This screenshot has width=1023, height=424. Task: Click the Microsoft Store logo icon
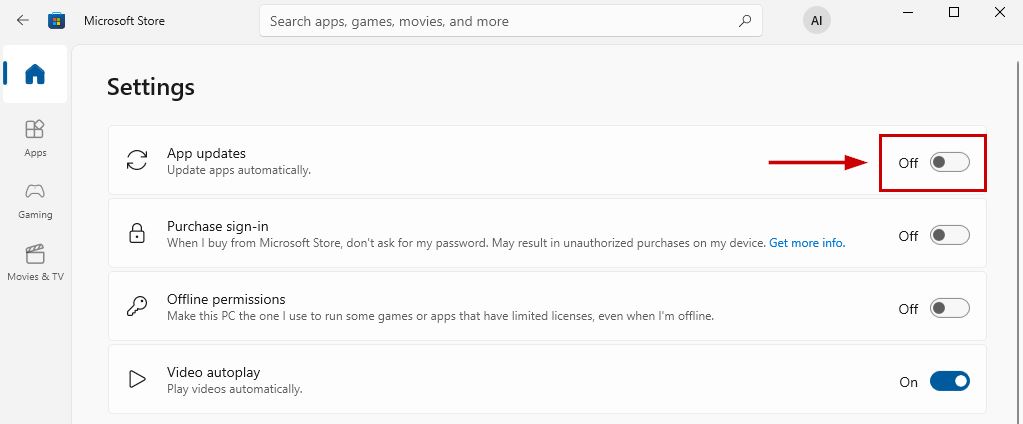(x=57, y=20)
